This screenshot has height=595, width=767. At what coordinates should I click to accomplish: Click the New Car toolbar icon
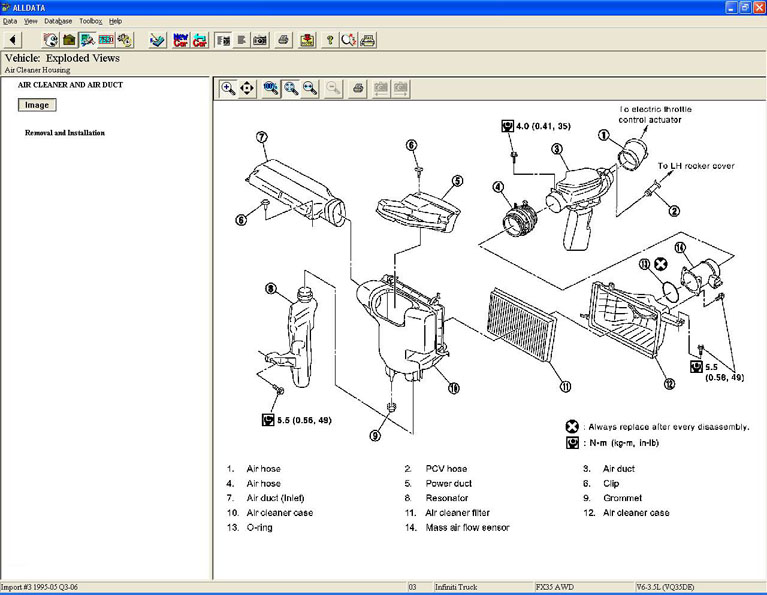pos(180,40)
